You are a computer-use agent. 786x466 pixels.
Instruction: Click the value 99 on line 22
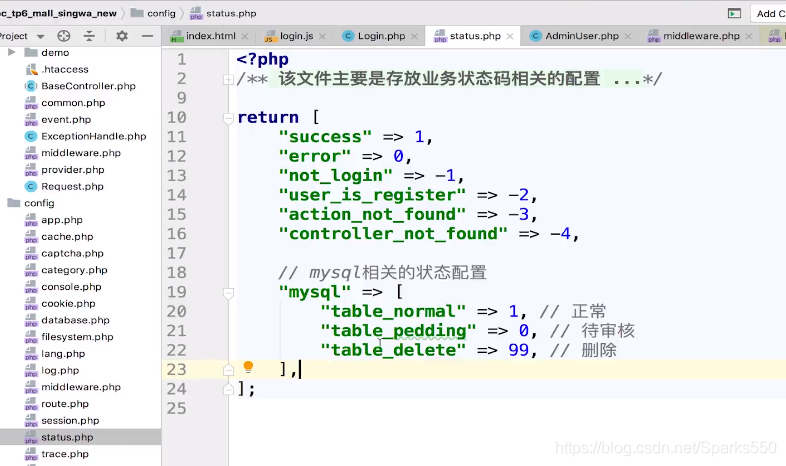pyautogui.click(x=519, y=350)
